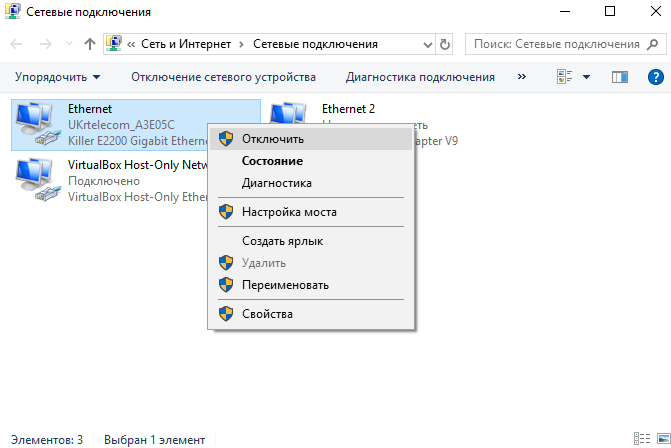
Task: Click Диагностика подключения in the toolbar
Action: pos(420,77)
